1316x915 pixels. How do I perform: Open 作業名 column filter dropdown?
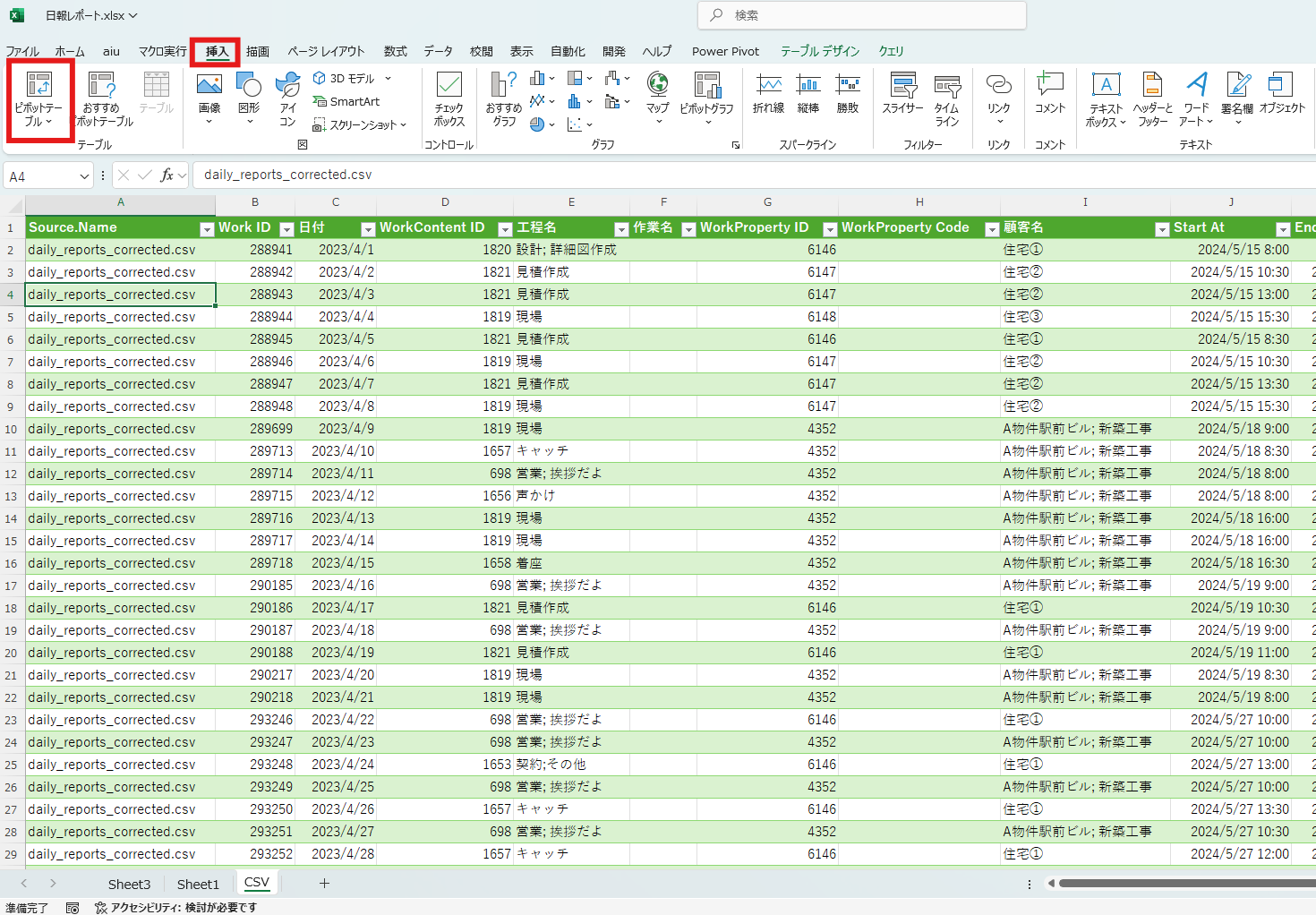(x=688, y=229)
